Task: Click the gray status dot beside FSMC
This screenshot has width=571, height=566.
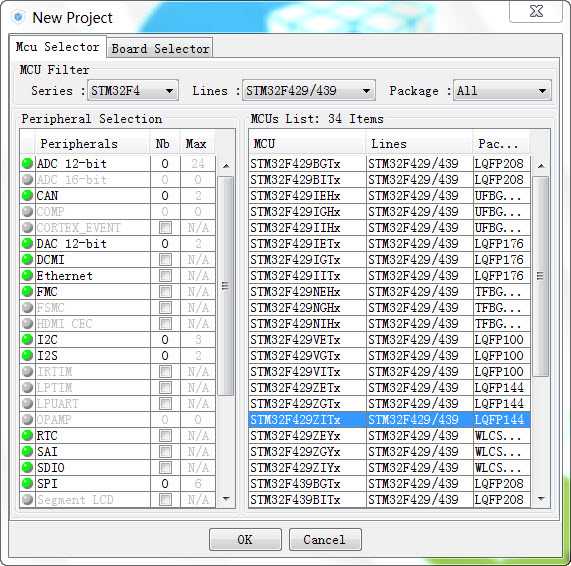Action: pos(27,308)
